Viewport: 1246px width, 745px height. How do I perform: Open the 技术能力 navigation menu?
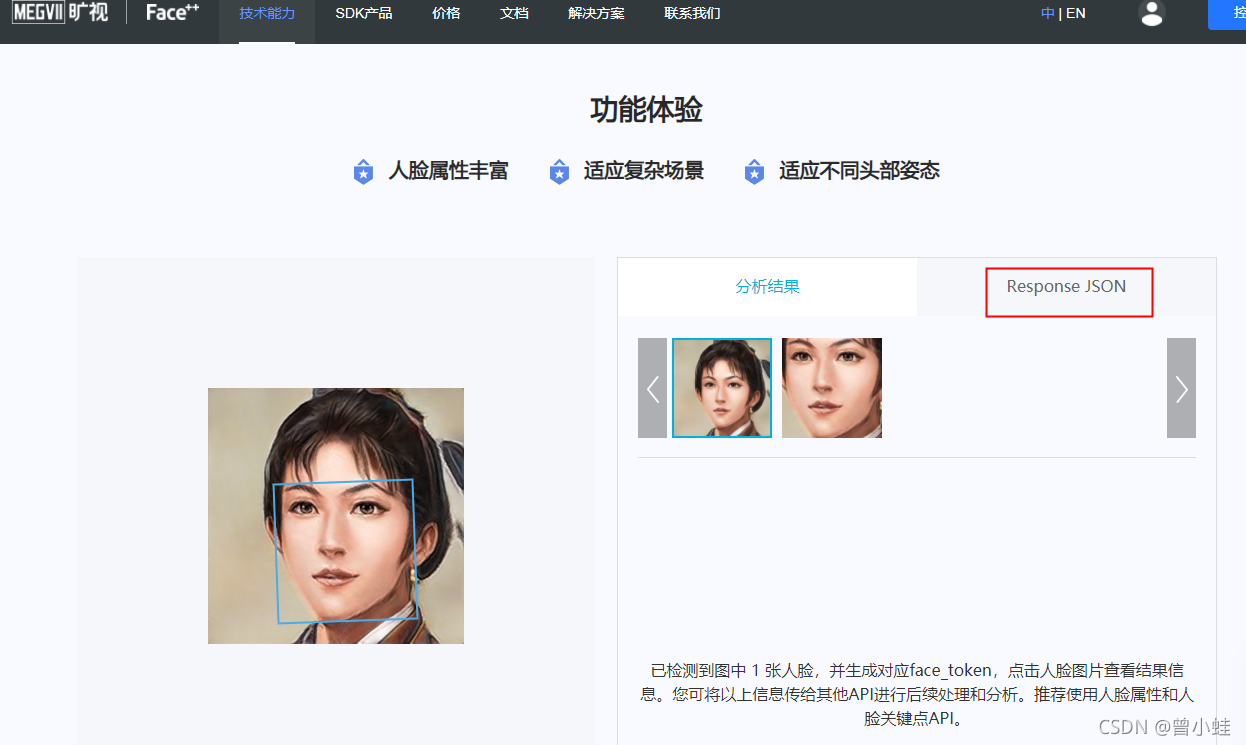[x=266, y=13]
